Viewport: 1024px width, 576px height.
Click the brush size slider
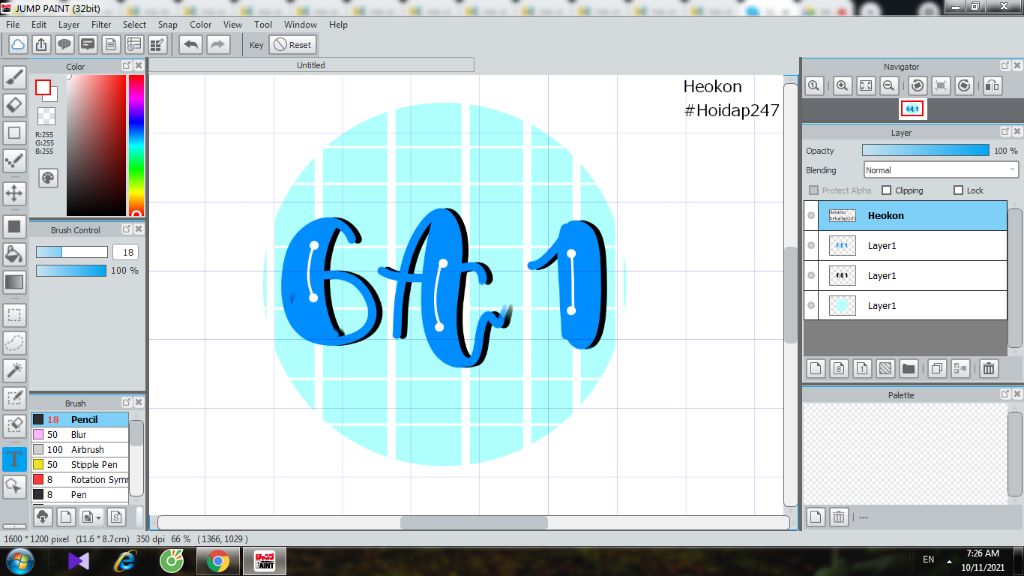point(72,252)
